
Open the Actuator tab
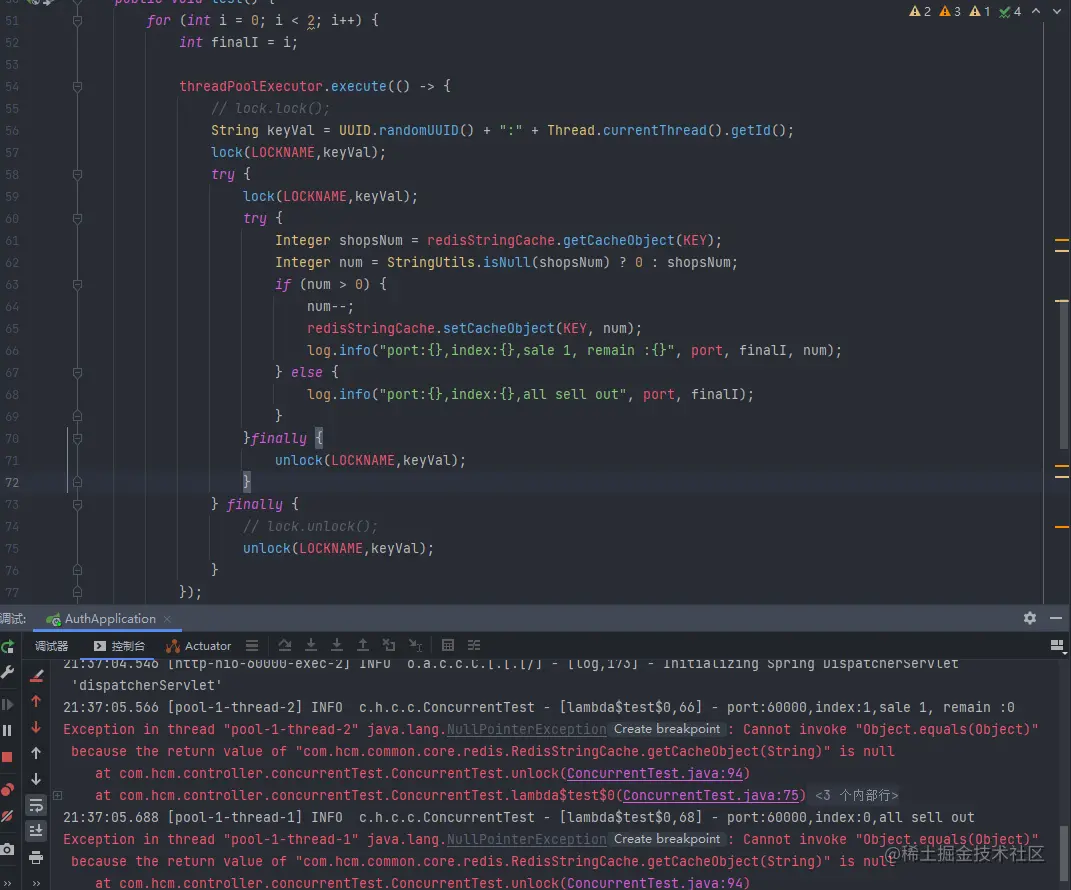tap(199, 646)
